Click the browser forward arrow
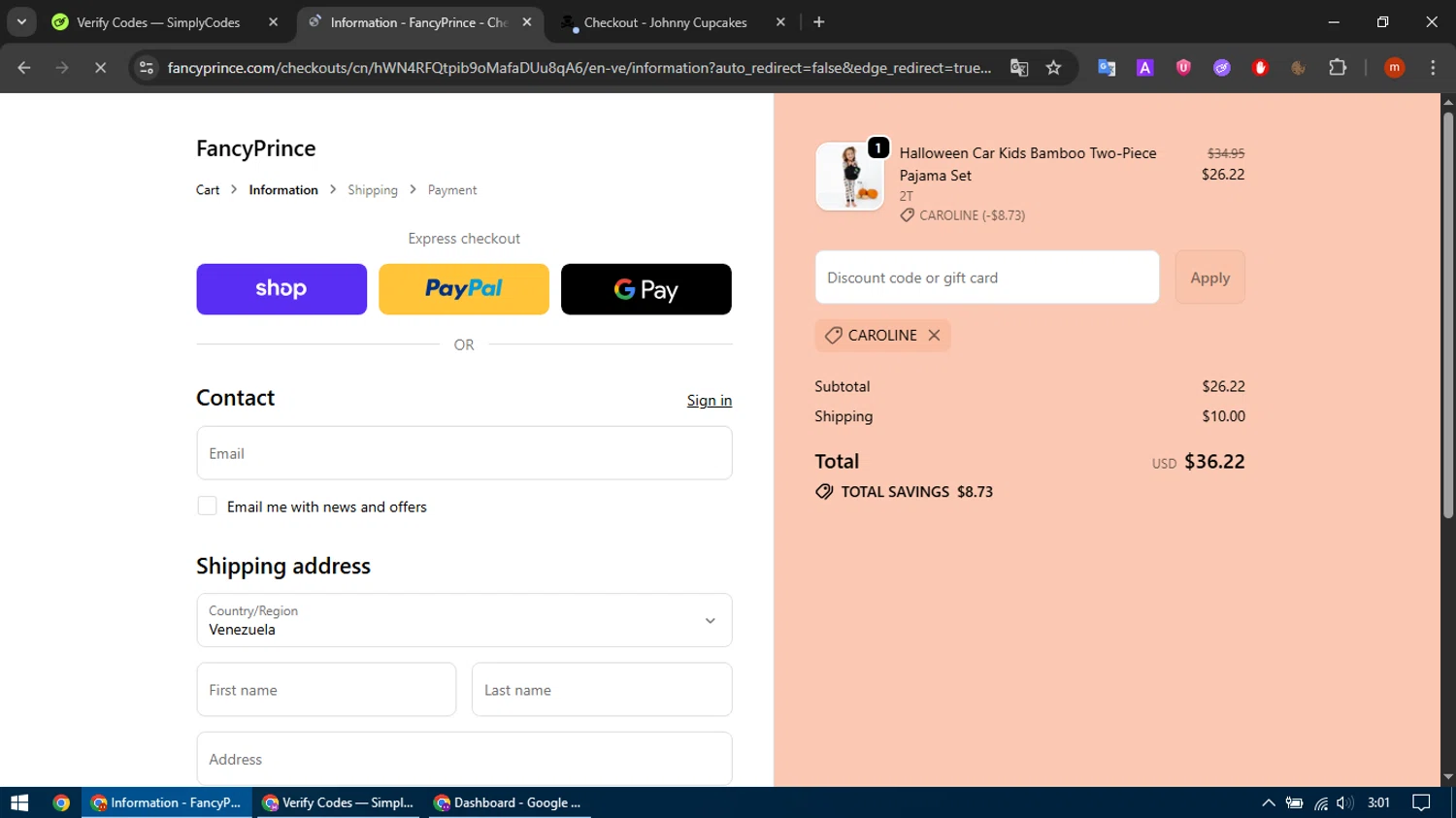 62,68
